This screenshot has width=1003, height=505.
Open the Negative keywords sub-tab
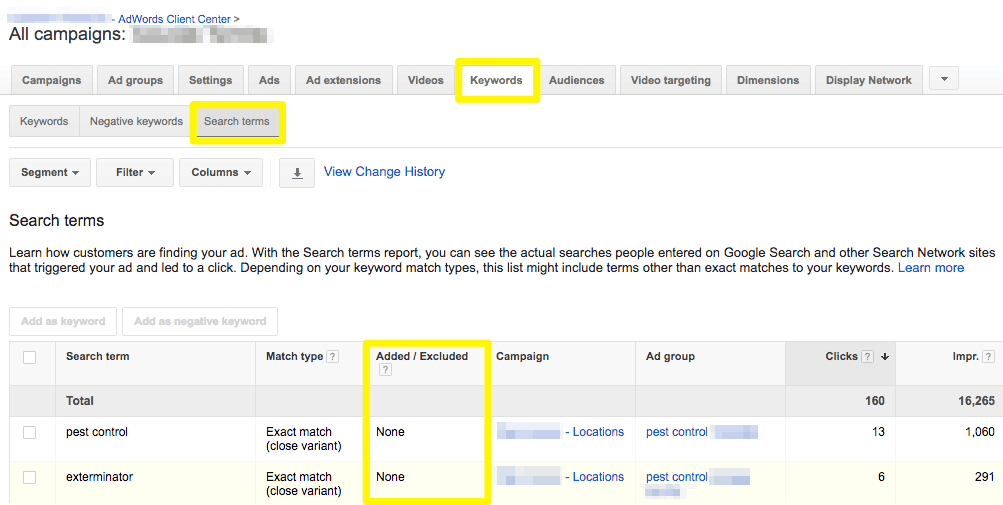coord(136,122)
